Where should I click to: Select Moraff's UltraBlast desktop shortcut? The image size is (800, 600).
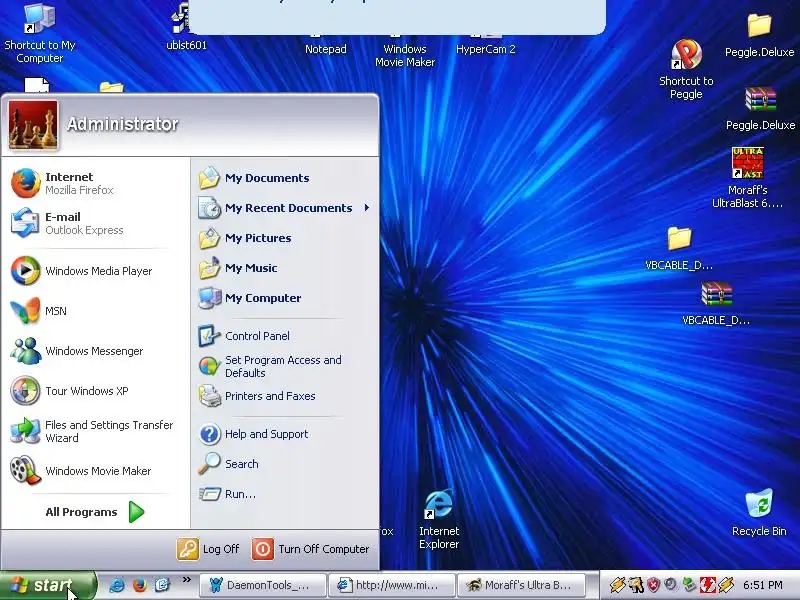coord(747,178)
